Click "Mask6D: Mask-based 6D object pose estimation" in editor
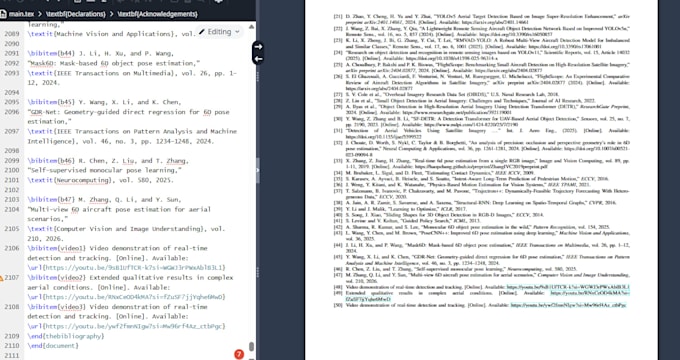The width and height of the screenshot is (680, 360). click(114, 63)
